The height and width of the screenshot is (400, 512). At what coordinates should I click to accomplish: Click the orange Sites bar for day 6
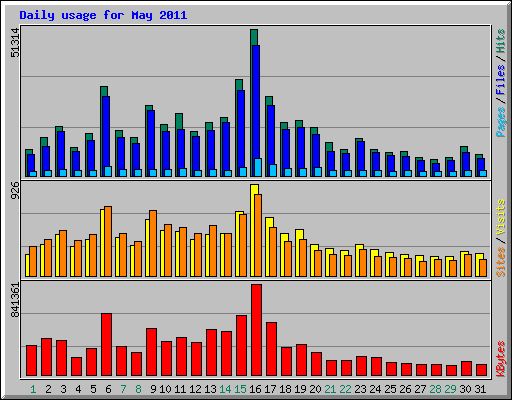pyautogui.click(x=108, y=241)
